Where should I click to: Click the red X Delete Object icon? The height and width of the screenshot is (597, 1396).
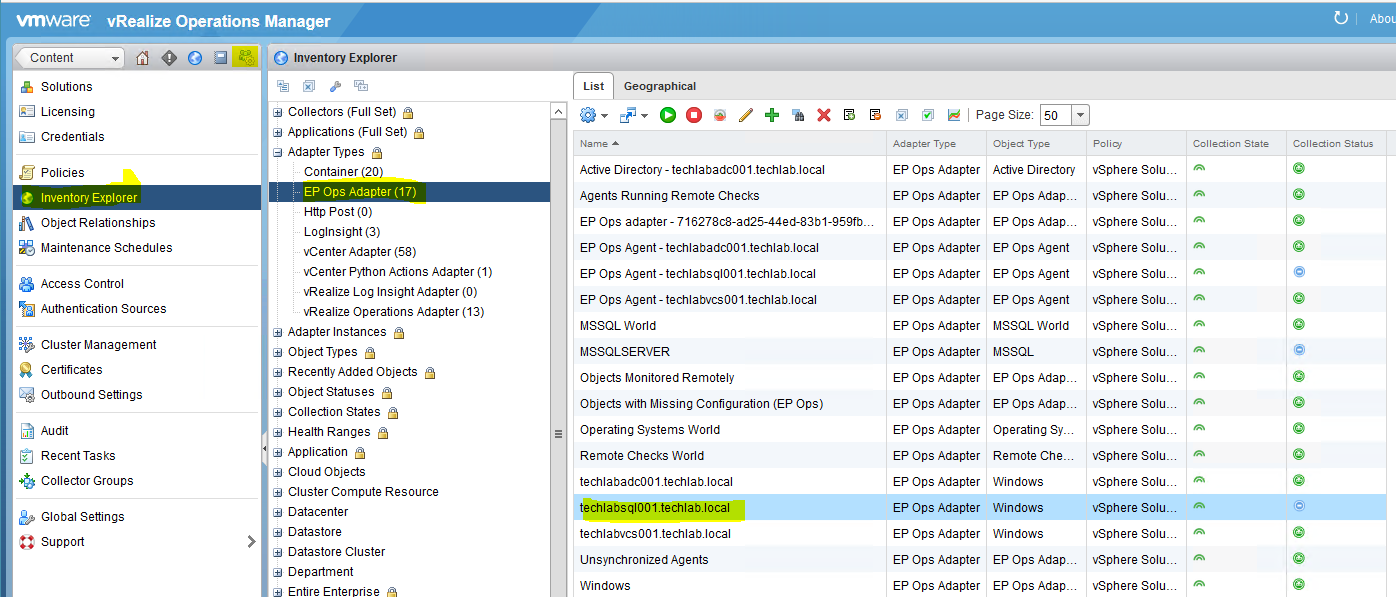[824, 115]
